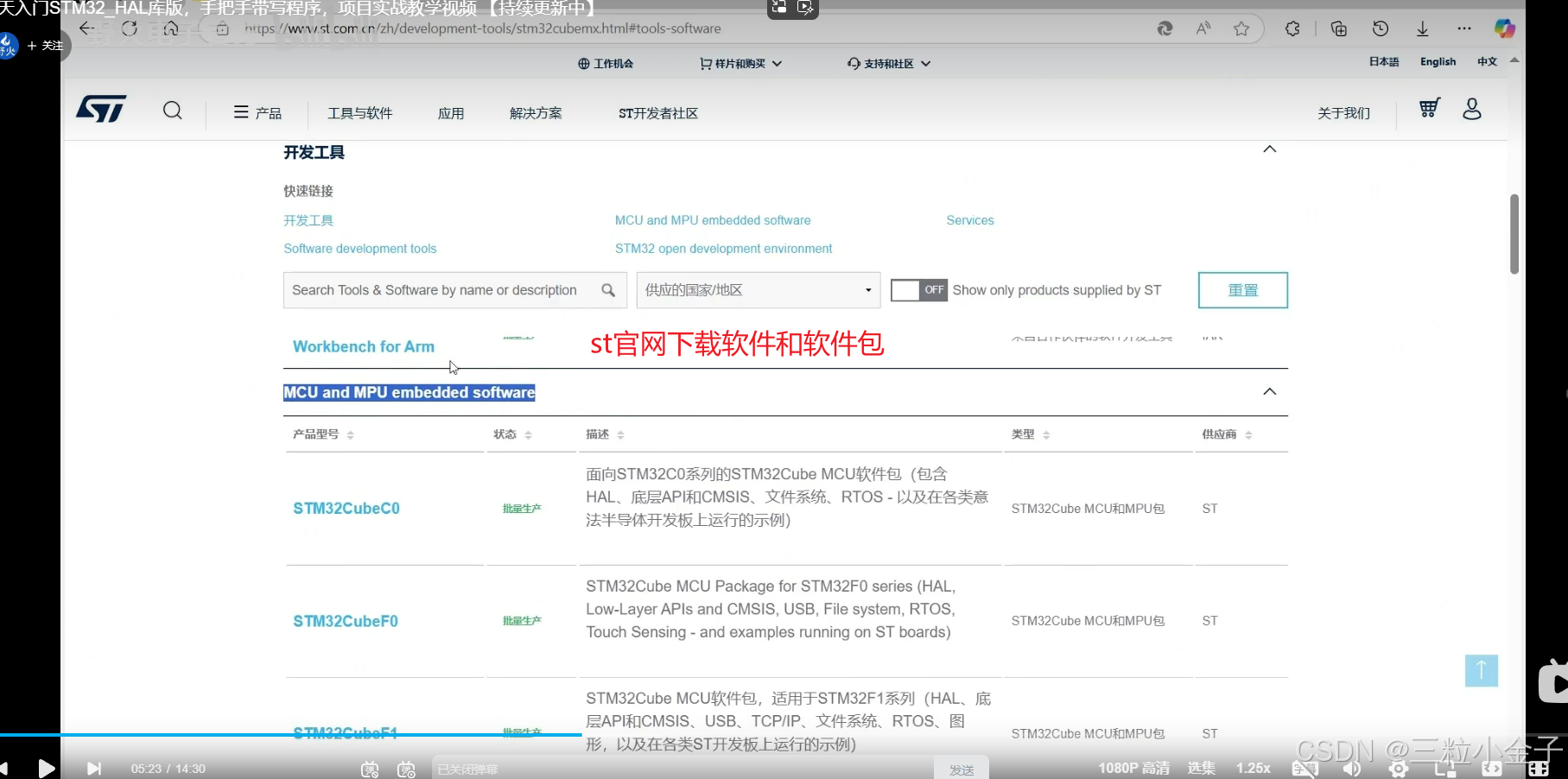Expand 样片和购买 dropdown
This screenshot has height=779, width=1568.
pyautogui.click(x=741, y=63)
